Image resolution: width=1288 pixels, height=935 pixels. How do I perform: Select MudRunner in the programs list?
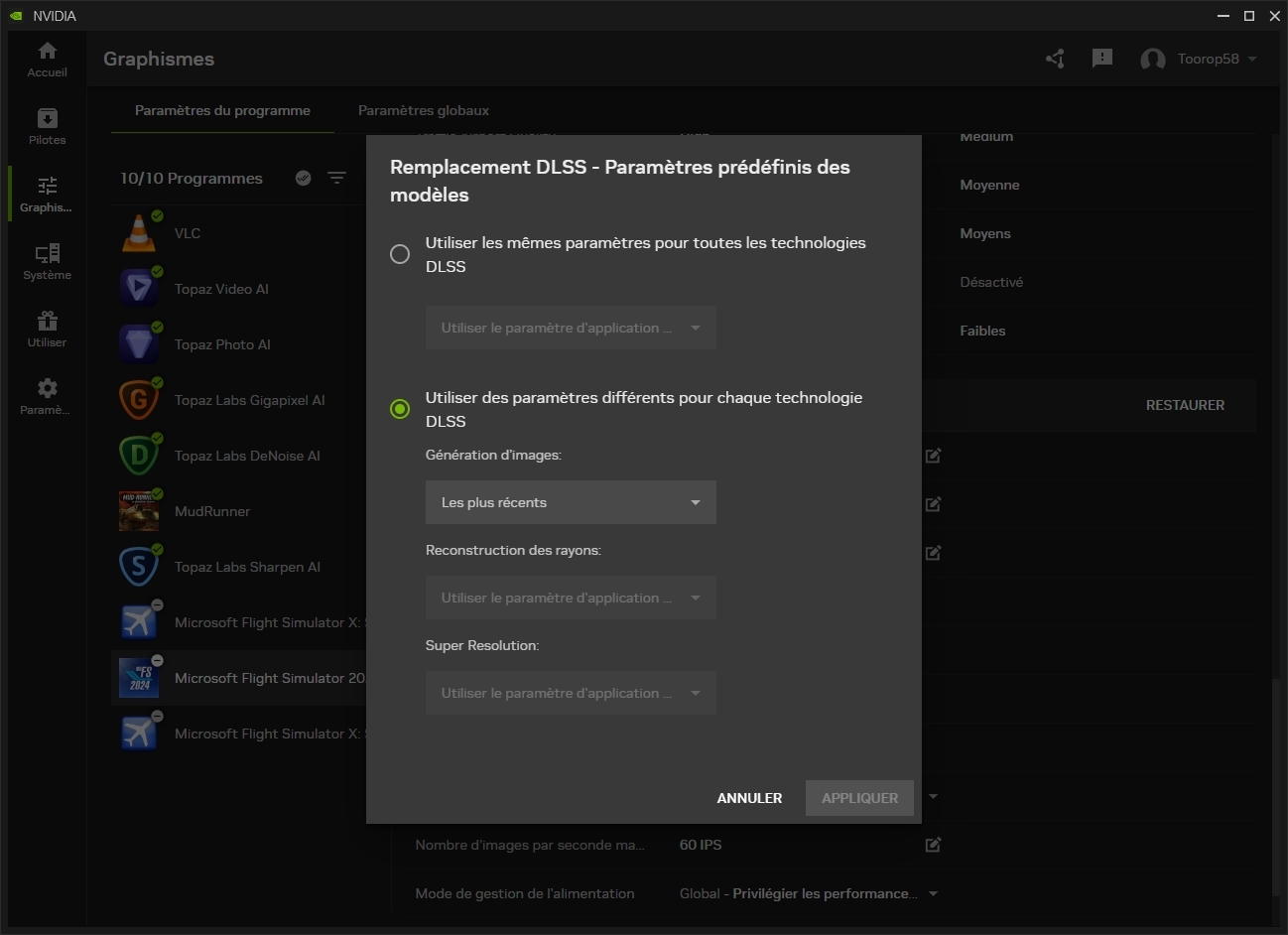coord(212,511)
